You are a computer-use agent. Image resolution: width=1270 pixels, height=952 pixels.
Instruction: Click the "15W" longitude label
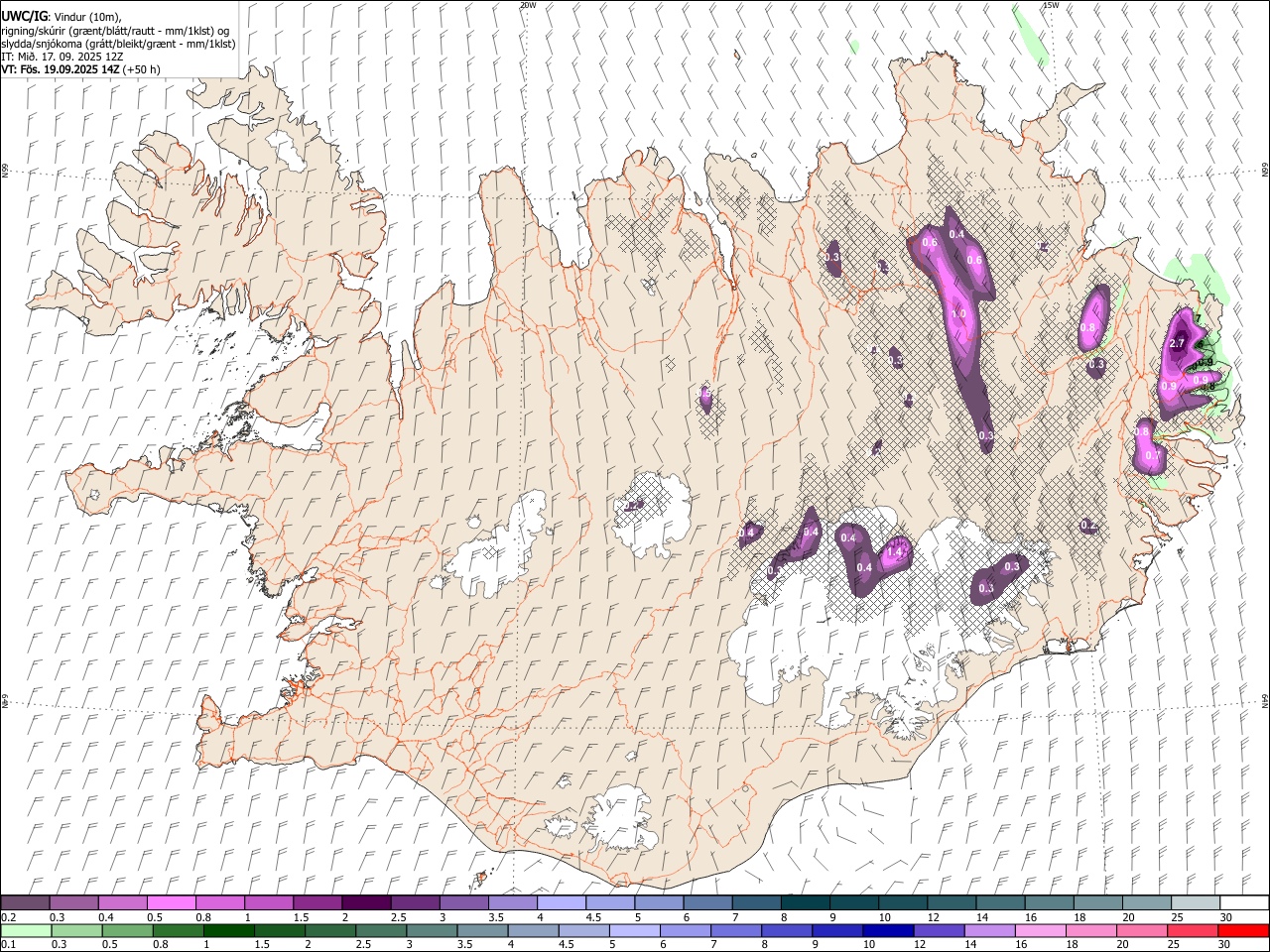[1052, 5]
